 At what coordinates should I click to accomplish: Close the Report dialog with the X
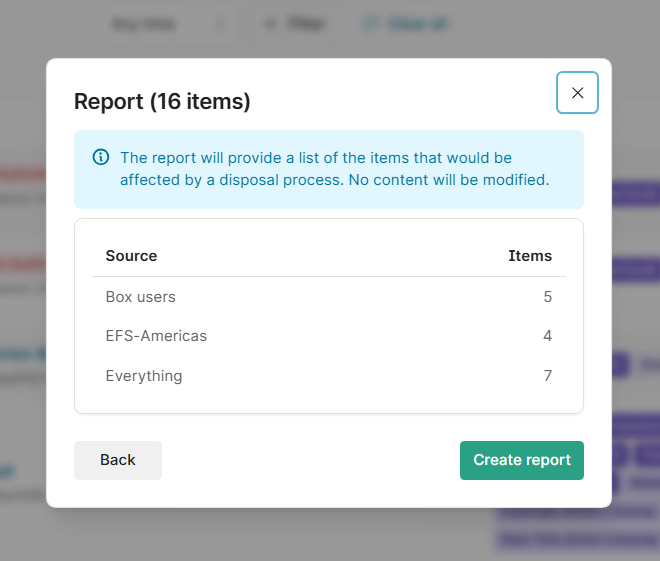click(x=577, y=93)
